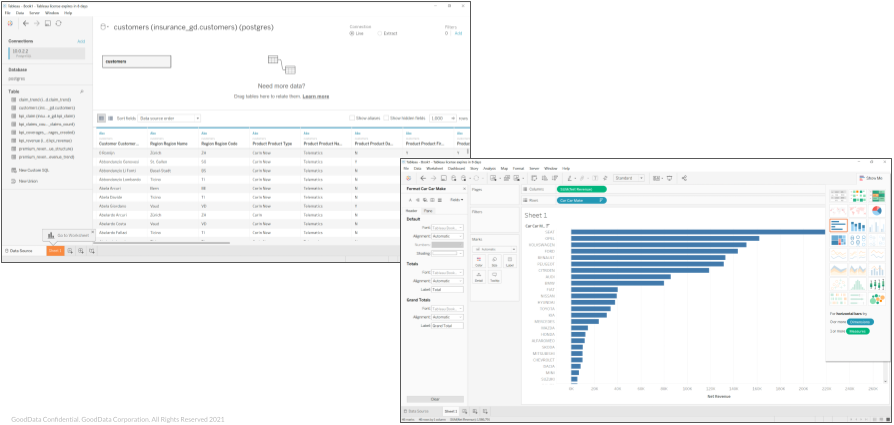Select pie chart in Show Me panel

(877, 211)
